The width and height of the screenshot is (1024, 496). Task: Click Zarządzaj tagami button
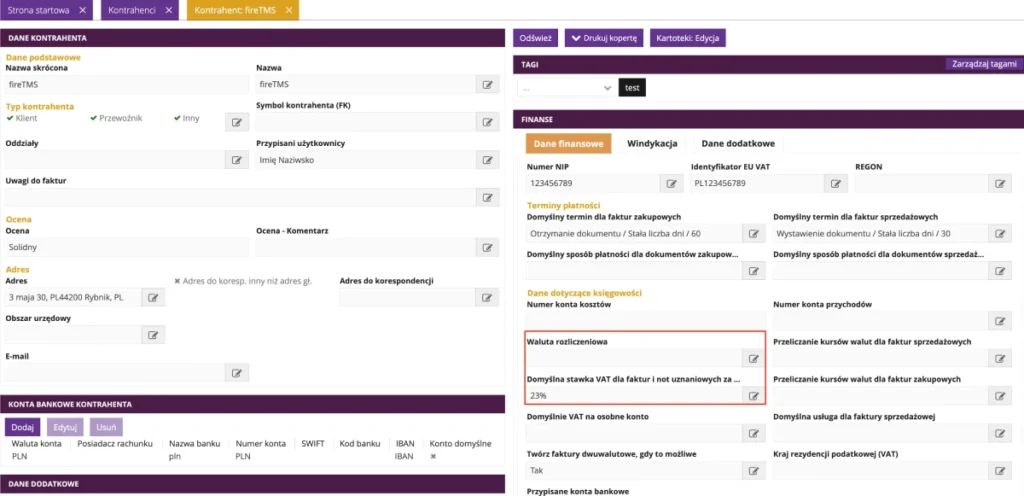coord(984,64)
